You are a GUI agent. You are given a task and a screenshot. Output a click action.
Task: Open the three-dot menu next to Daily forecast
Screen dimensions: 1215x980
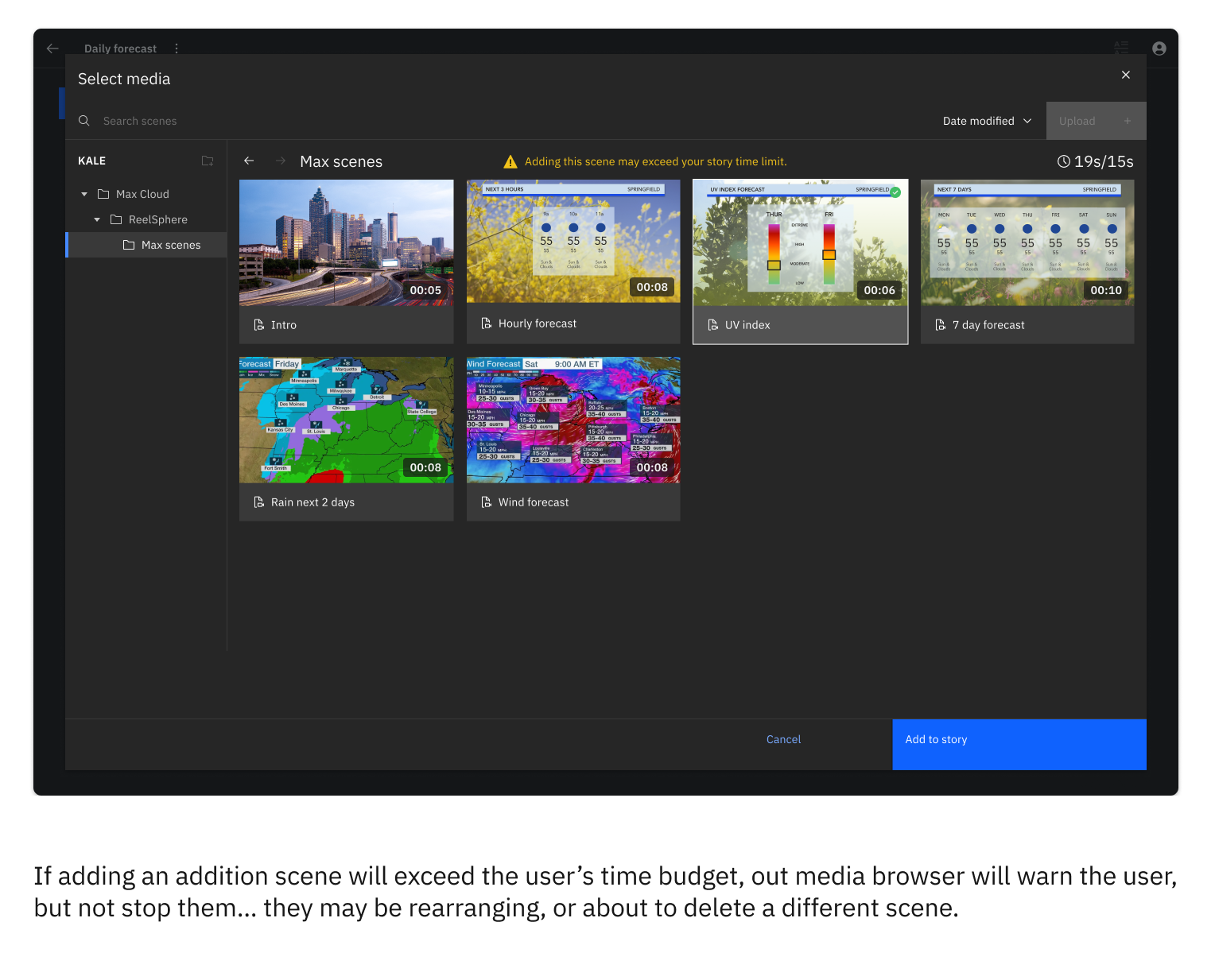pos(177,48)
